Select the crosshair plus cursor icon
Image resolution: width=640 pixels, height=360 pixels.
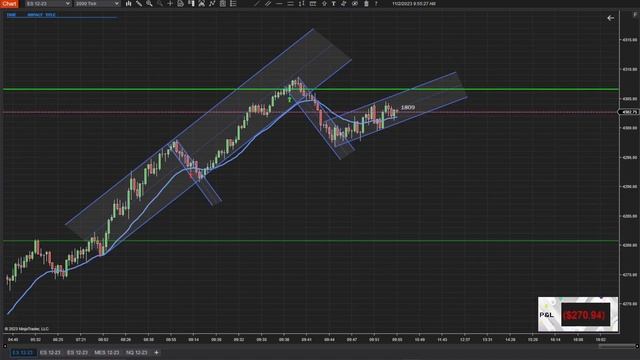pos(170,4)
